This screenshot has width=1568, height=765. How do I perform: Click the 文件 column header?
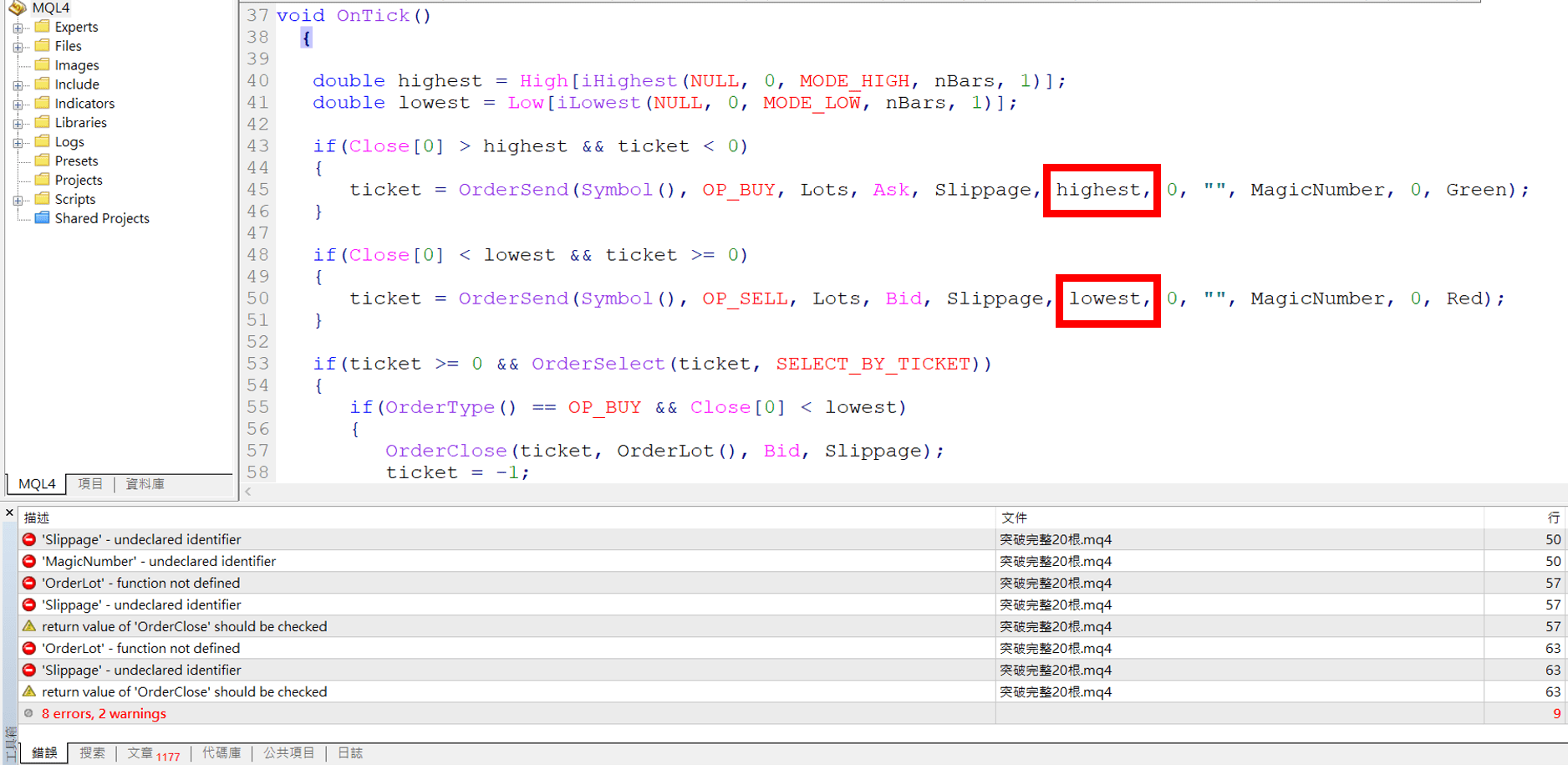click(x=1014, y=518)
